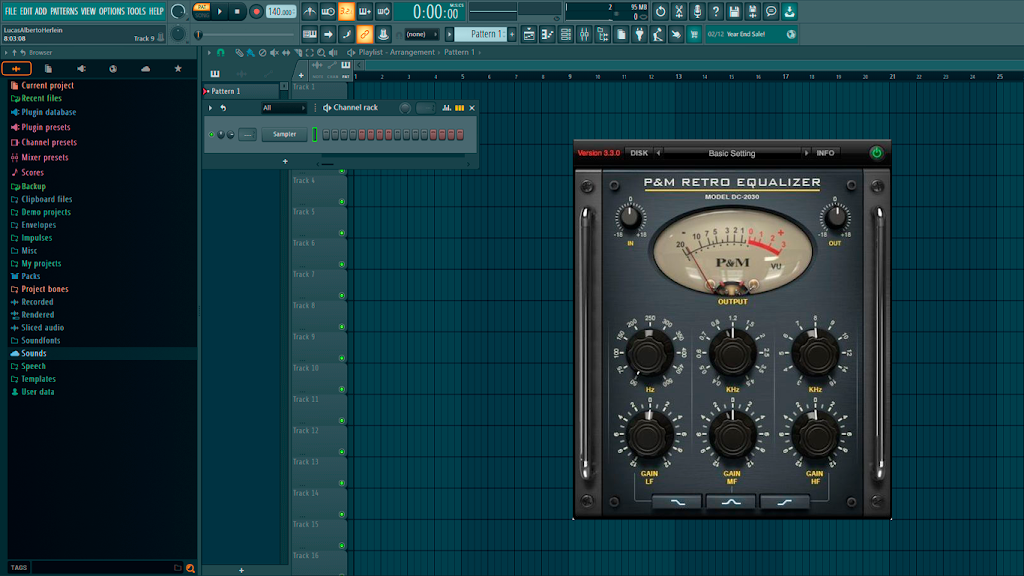Open the FILE menu

(10, 11)
